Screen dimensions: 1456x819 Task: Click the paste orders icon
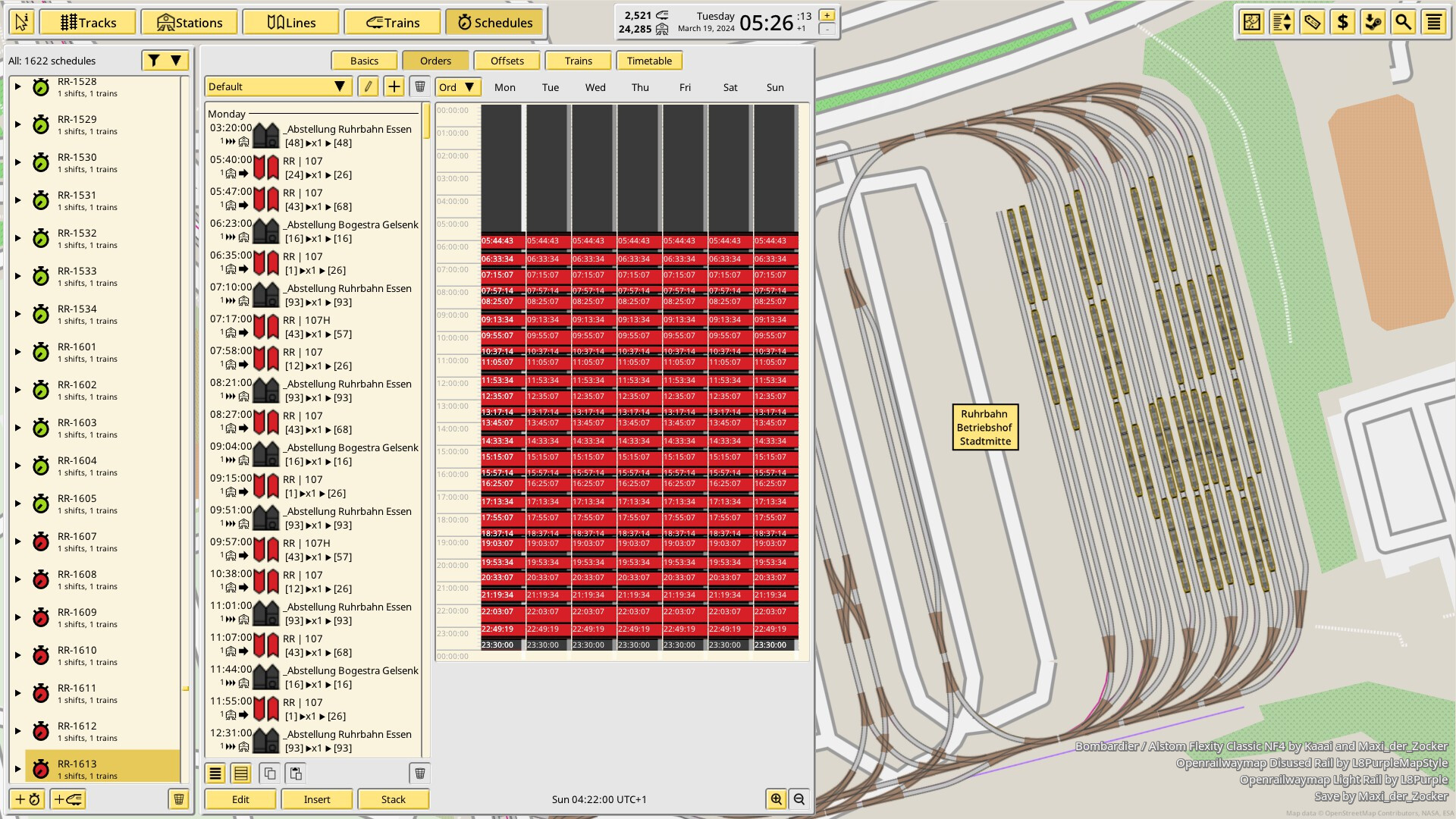(296, 773)
